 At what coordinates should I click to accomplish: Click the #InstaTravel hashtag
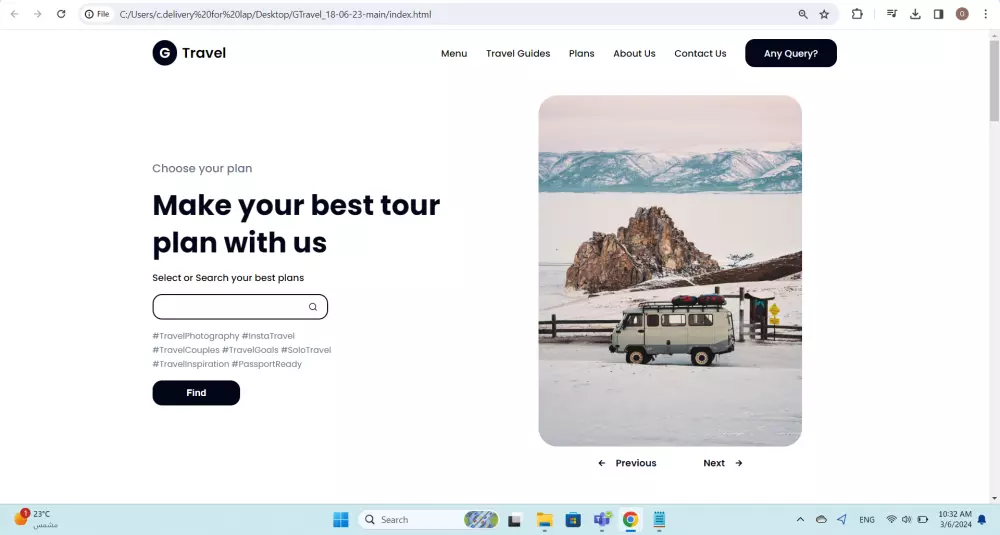(x=268, y=335)
